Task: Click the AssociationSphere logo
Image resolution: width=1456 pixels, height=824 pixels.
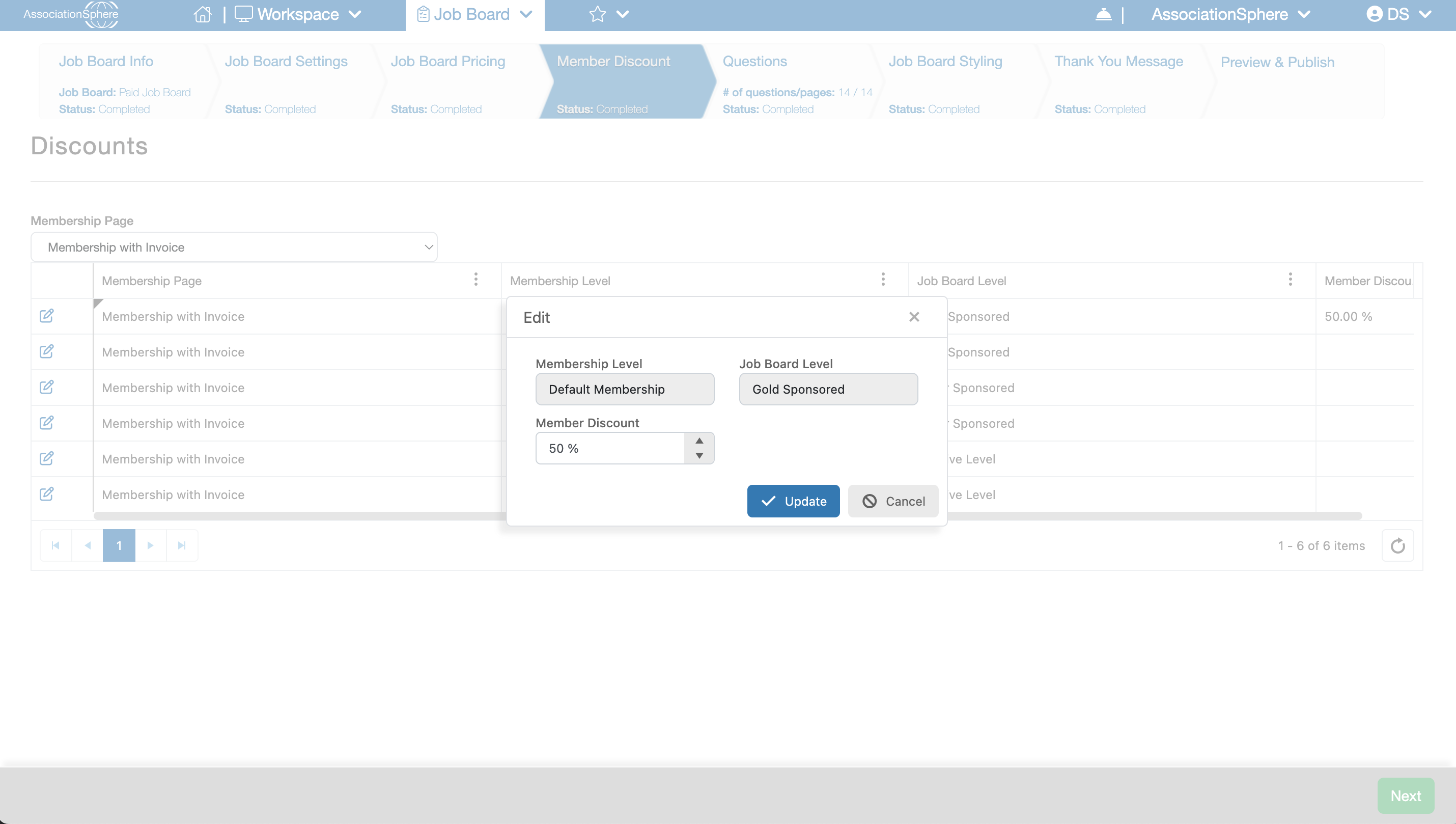Action: [71, 14]
